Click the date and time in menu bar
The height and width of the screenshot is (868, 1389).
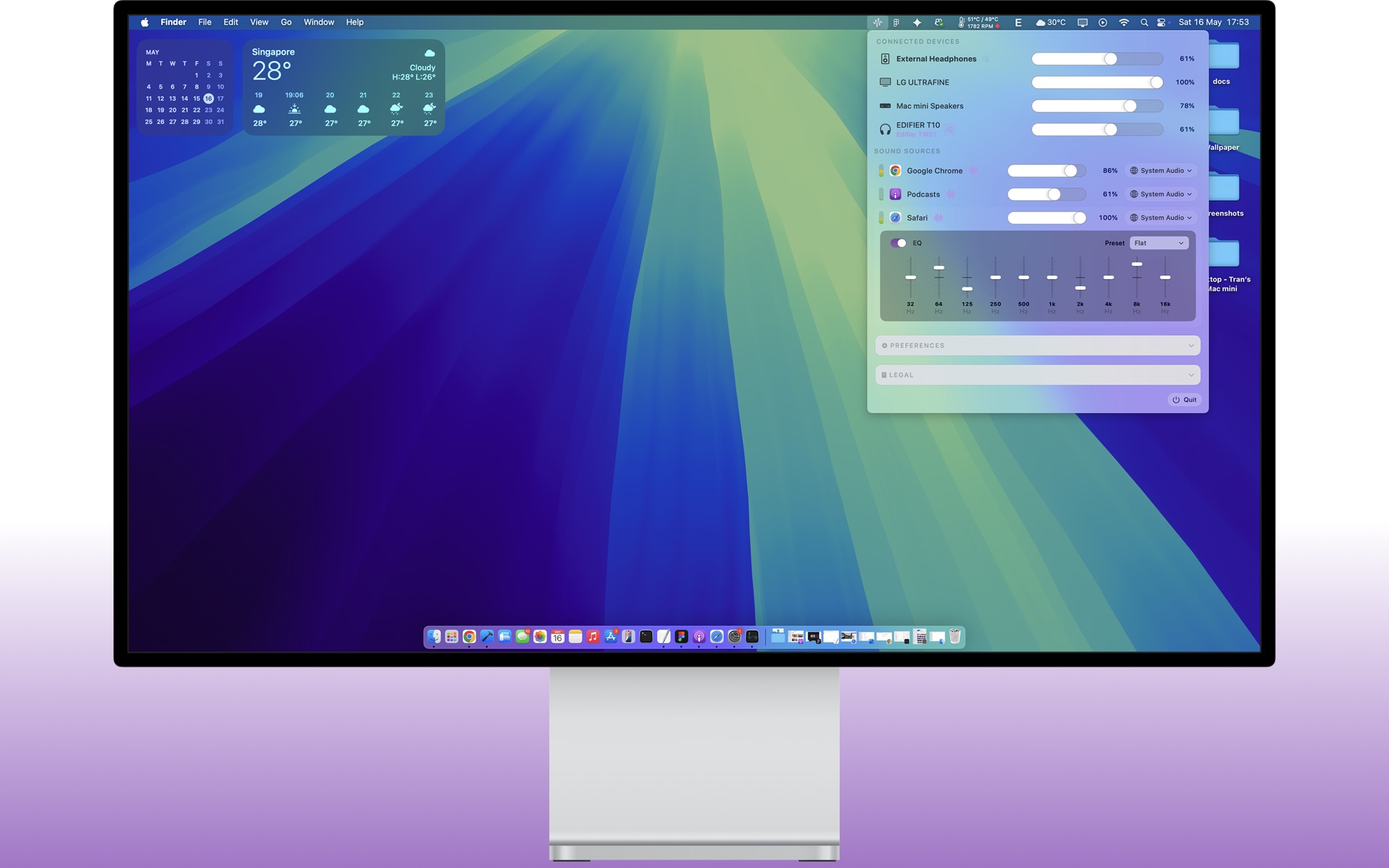(x=1214, y=22)
